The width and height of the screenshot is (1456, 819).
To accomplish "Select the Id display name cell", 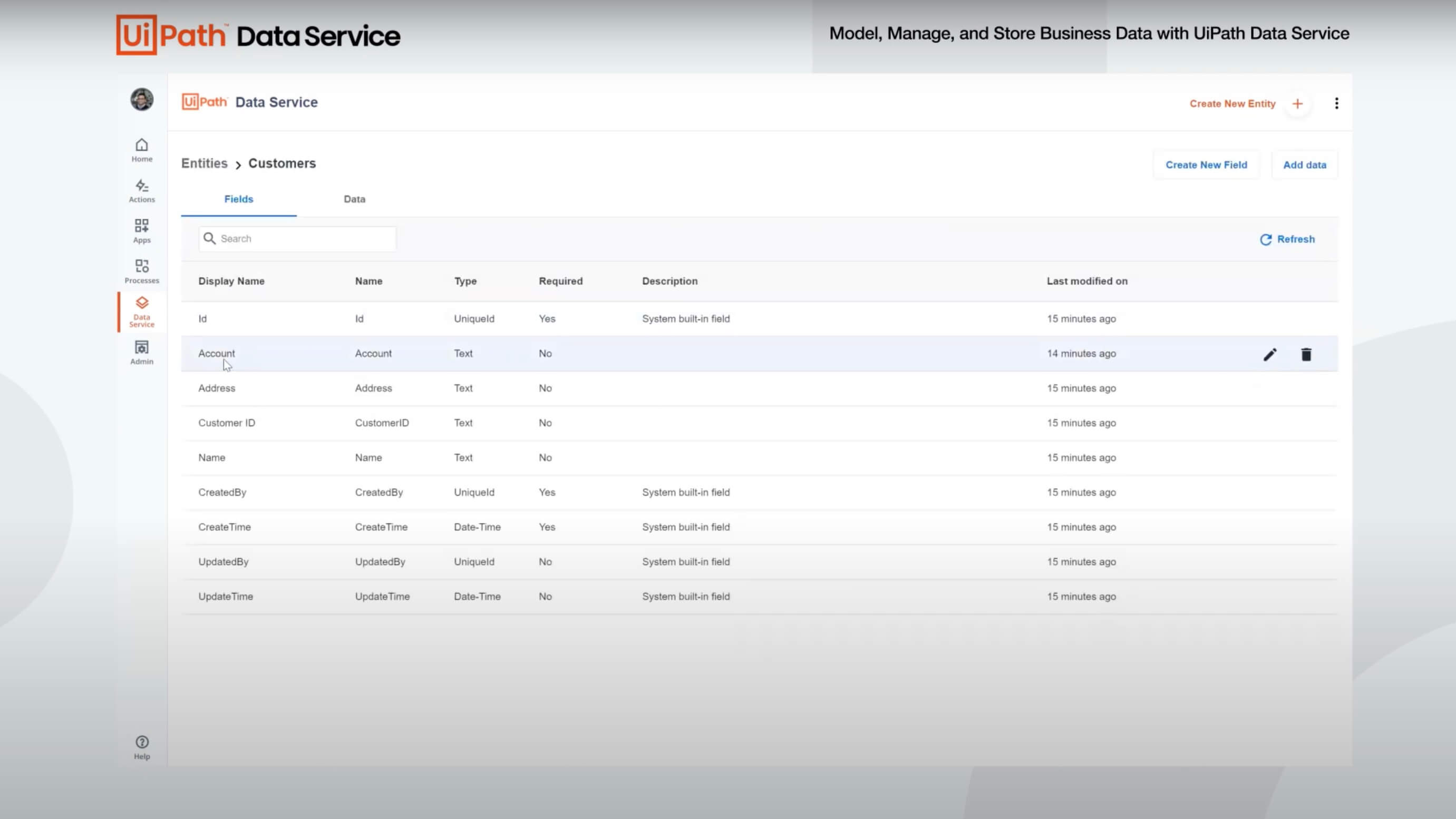I will tap(202, 319).
